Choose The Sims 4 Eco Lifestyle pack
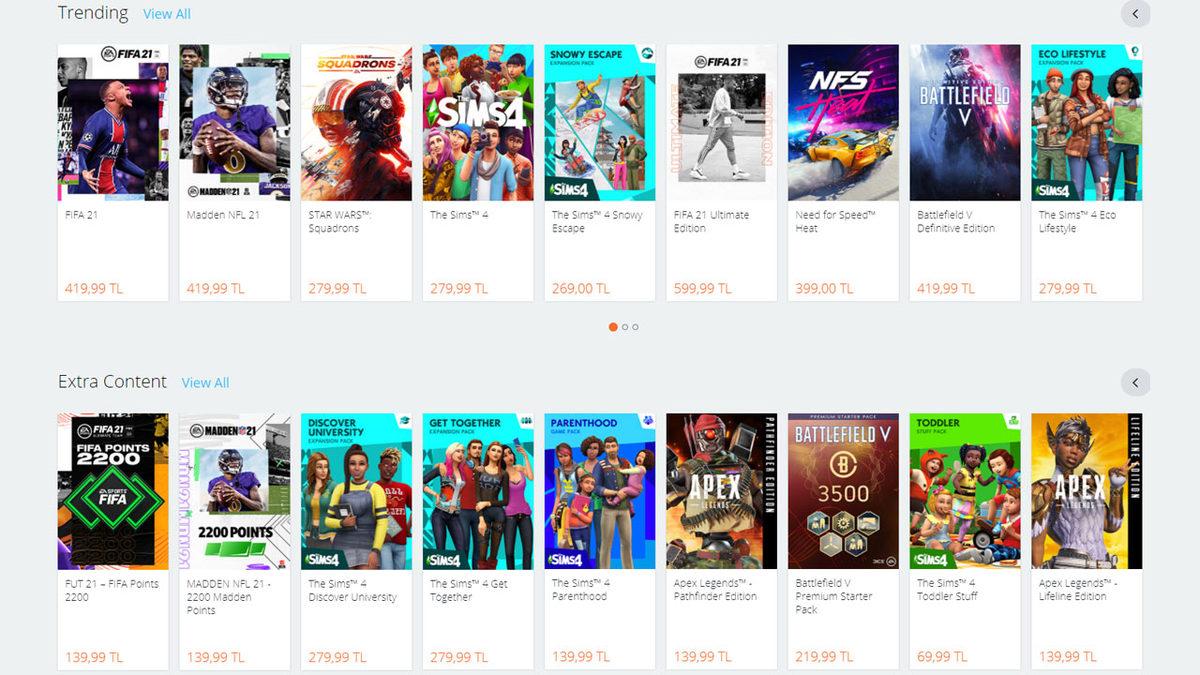Viewport: 1200px width, 675px height. (x=1087, y=172)
